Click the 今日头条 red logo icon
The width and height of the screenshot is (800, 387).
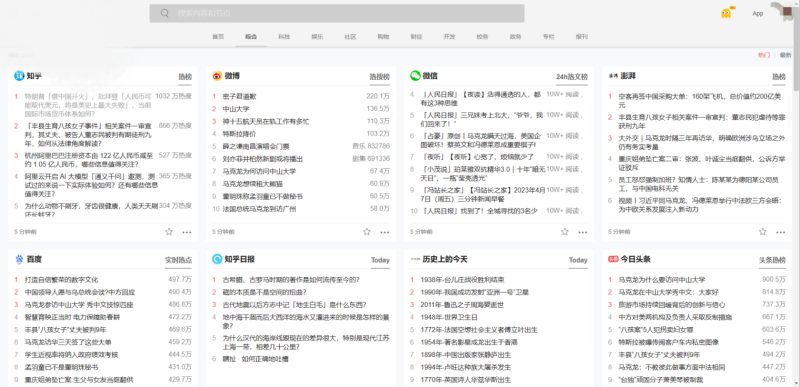(x=613, y=260)
